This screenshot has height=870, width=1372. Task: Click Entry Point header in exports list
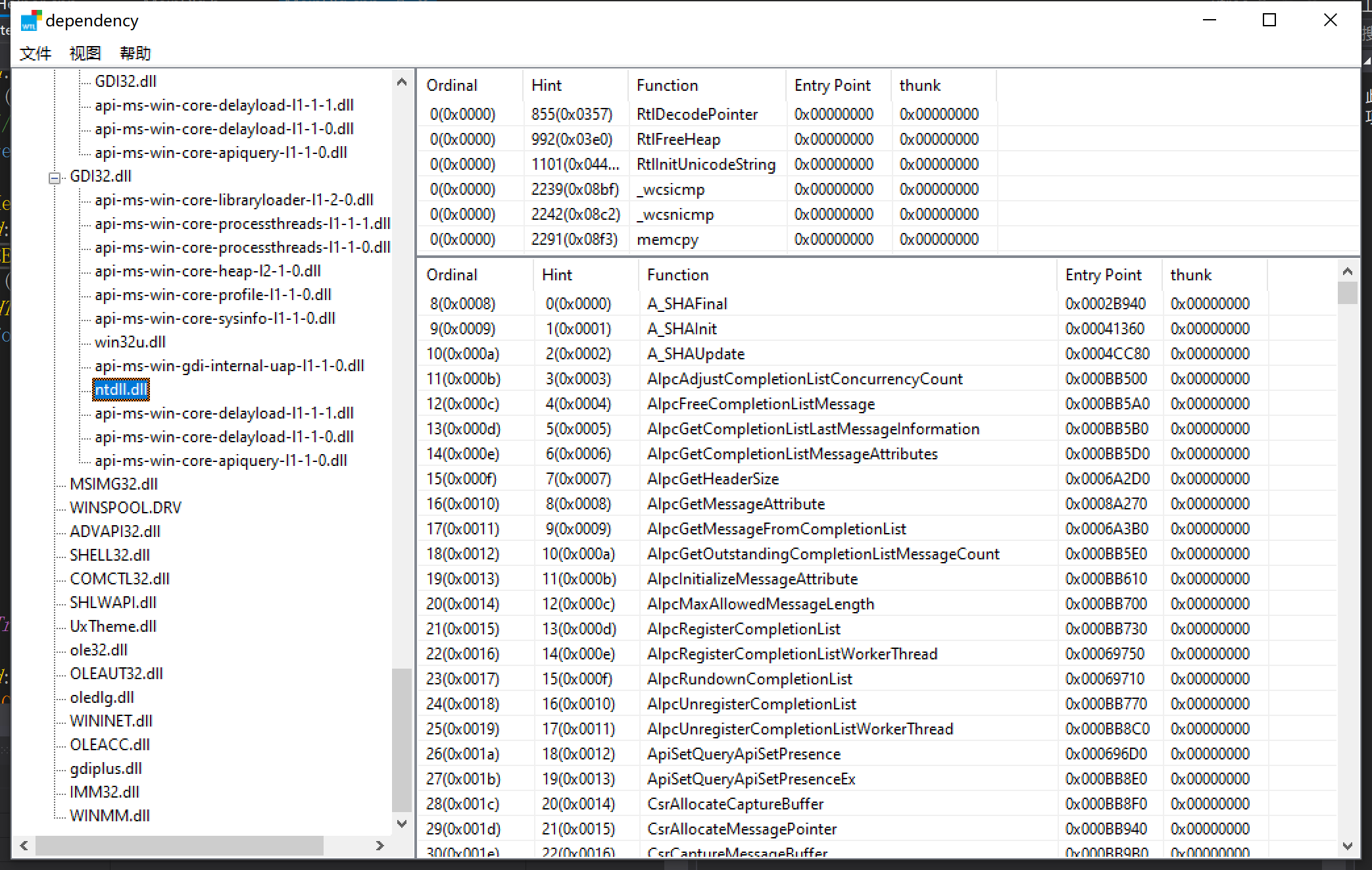pyautogui.click(x=1103, y=275)
